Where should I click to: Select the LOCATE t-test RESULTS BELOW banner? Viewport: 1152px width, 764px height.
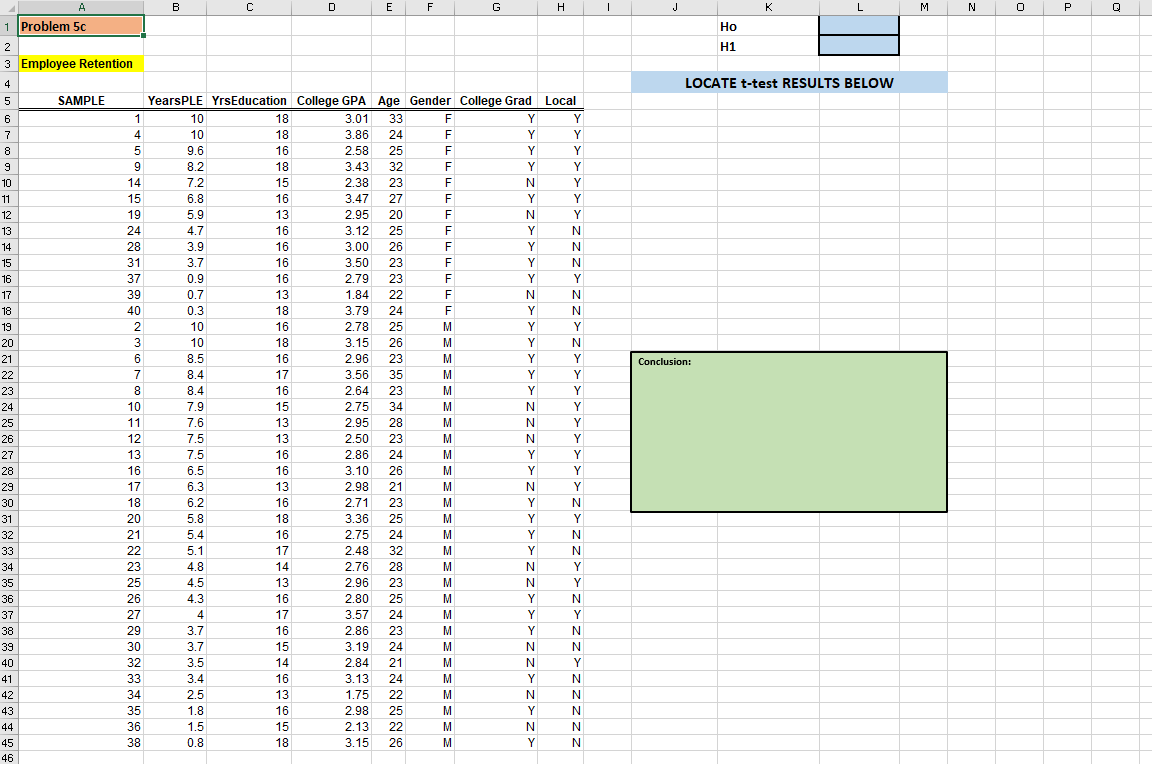coord(788,83)
